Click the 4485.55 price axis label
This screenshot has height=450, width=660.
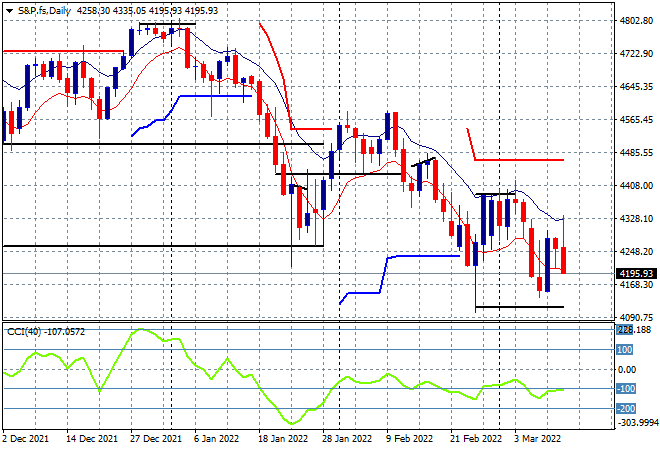coord(636,153)
